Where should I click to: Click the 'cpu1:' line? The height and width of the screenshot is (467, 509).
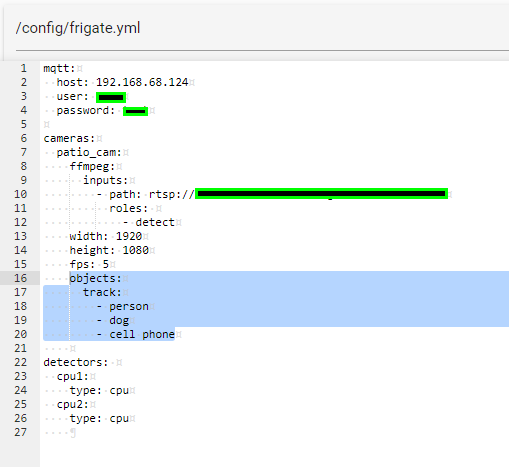72,376
